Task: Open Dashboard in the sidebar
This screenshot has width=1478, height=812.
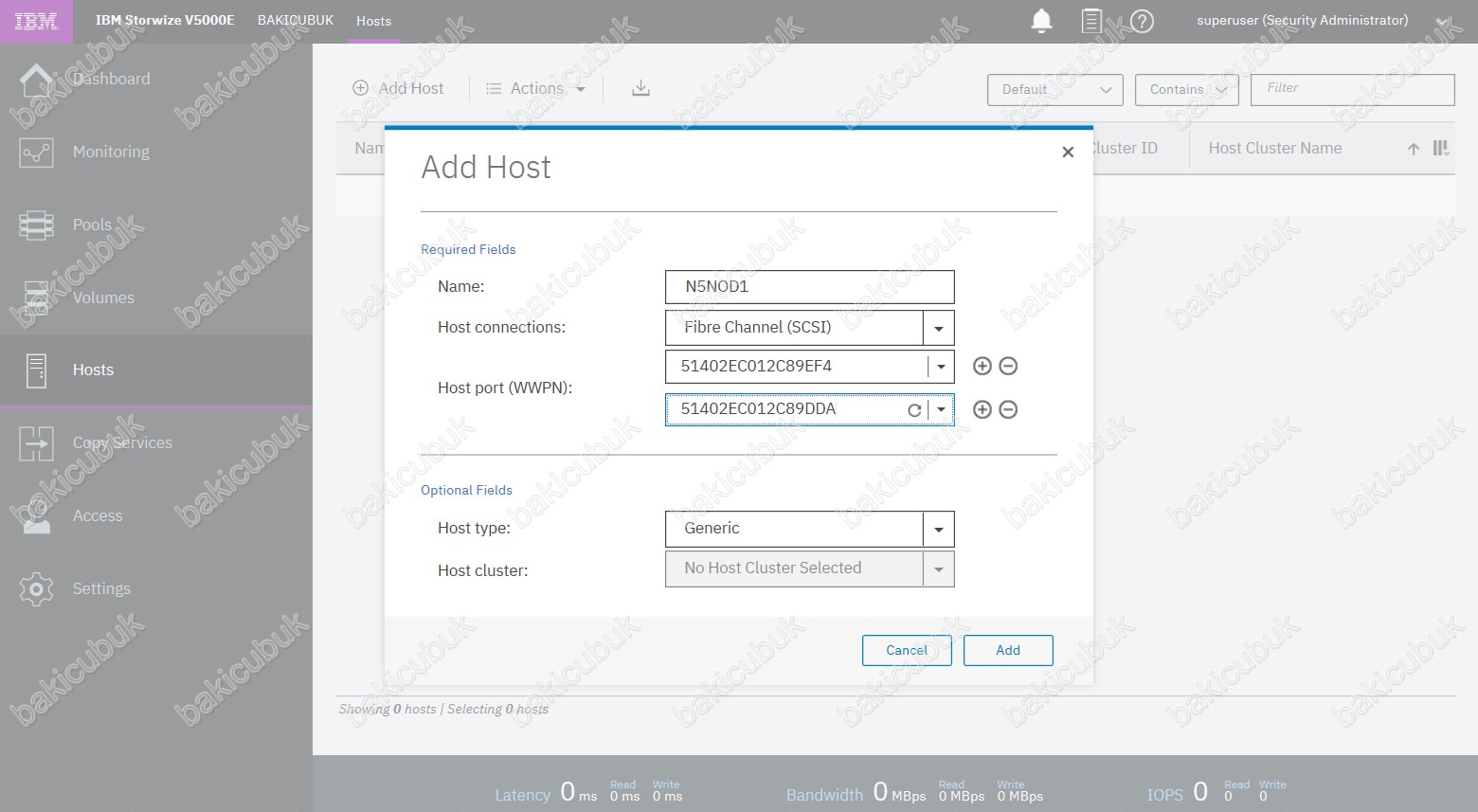Action: pos(156,80)
